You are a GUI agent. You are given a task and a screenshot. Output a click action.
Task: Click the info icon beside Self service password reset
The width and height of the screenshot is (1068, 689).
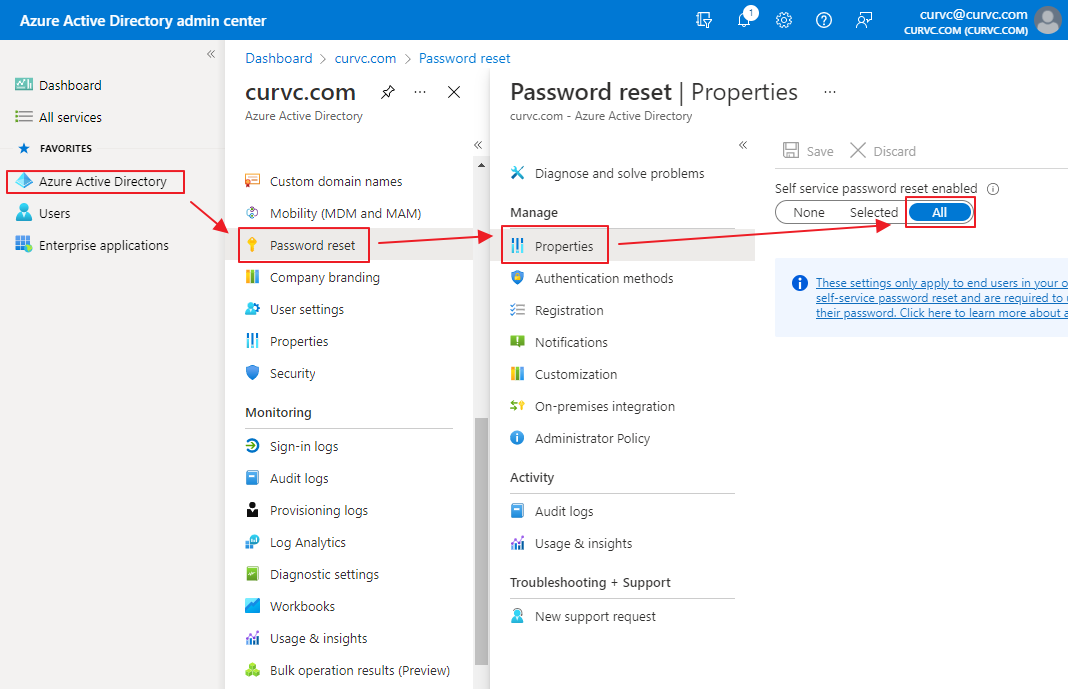click(x=993, y=189)
